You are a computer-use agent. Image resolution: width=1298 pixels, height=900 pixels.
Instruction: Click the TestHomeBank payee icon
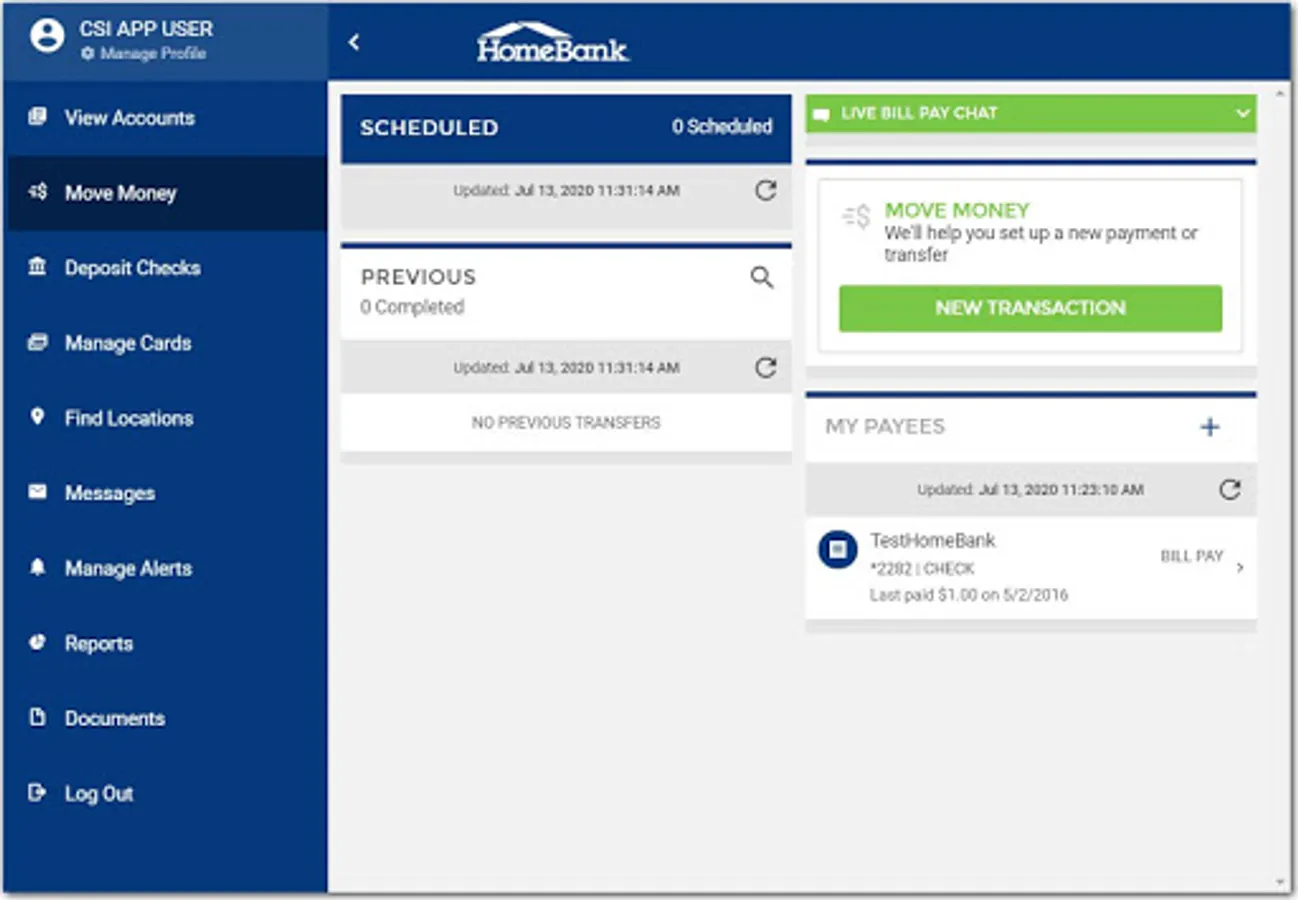click(x=838, y=549)
